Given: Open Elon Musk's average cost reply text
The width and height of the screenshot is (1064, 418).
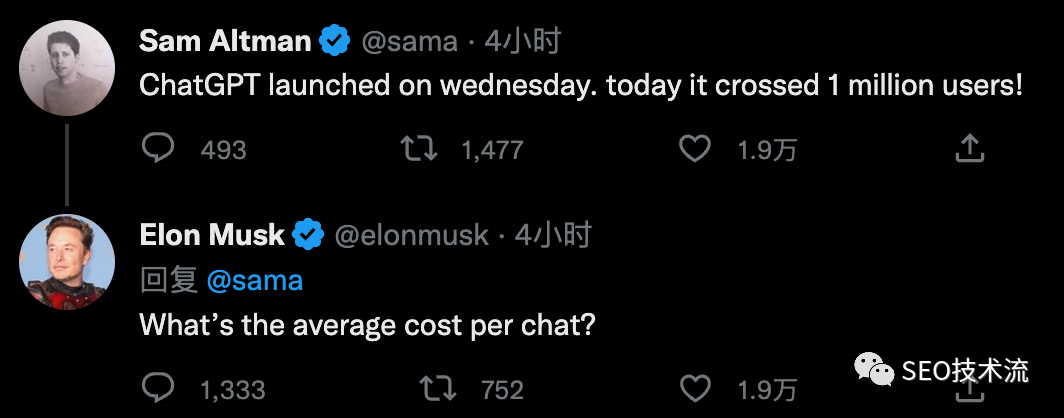Looking at the screenshot, I should [367, 325].
